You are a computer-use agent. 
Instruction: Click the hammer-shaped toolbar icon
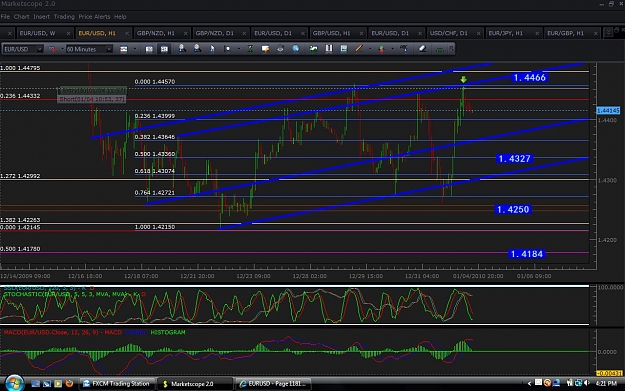coord(404,49)
